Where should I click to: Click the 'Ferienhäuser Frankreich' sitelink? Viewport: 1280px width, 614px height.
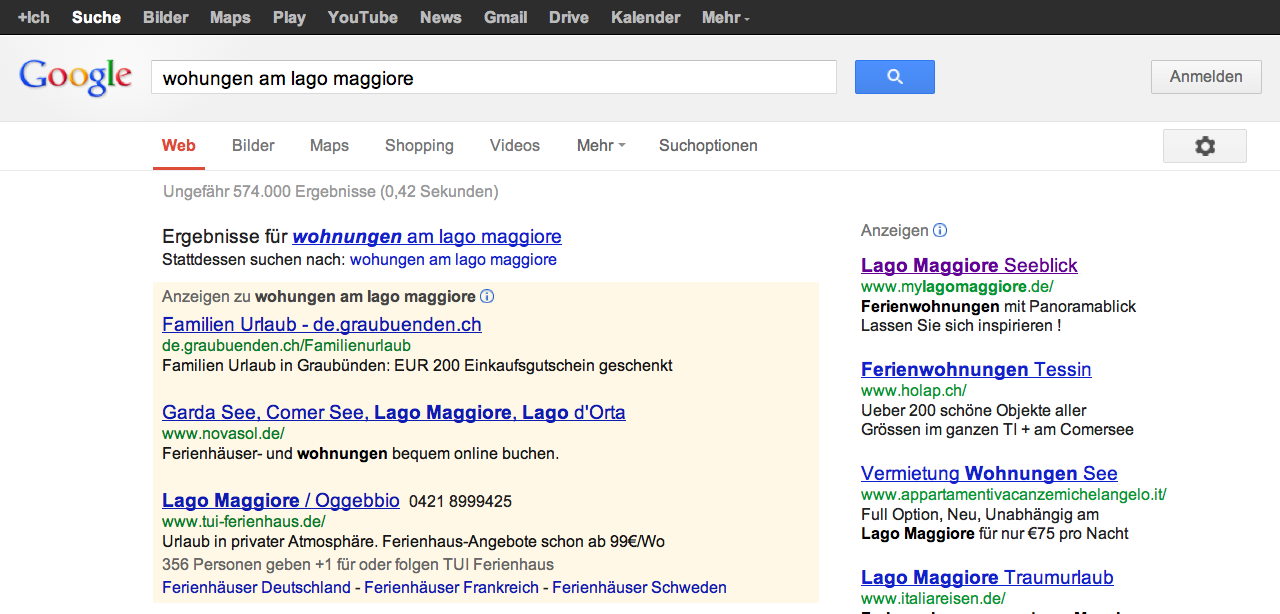pyautogui.click(x=451, y=588)
